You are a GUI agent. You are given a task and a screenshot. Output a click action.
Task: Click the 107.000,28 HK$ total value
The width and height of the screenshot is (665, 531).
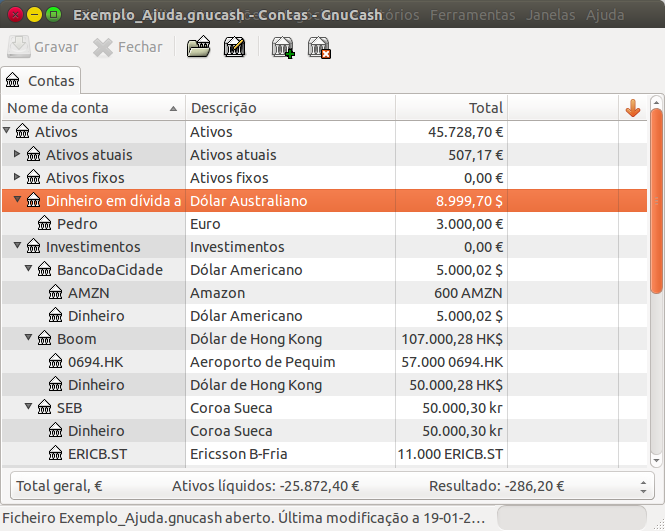[452, 339]
